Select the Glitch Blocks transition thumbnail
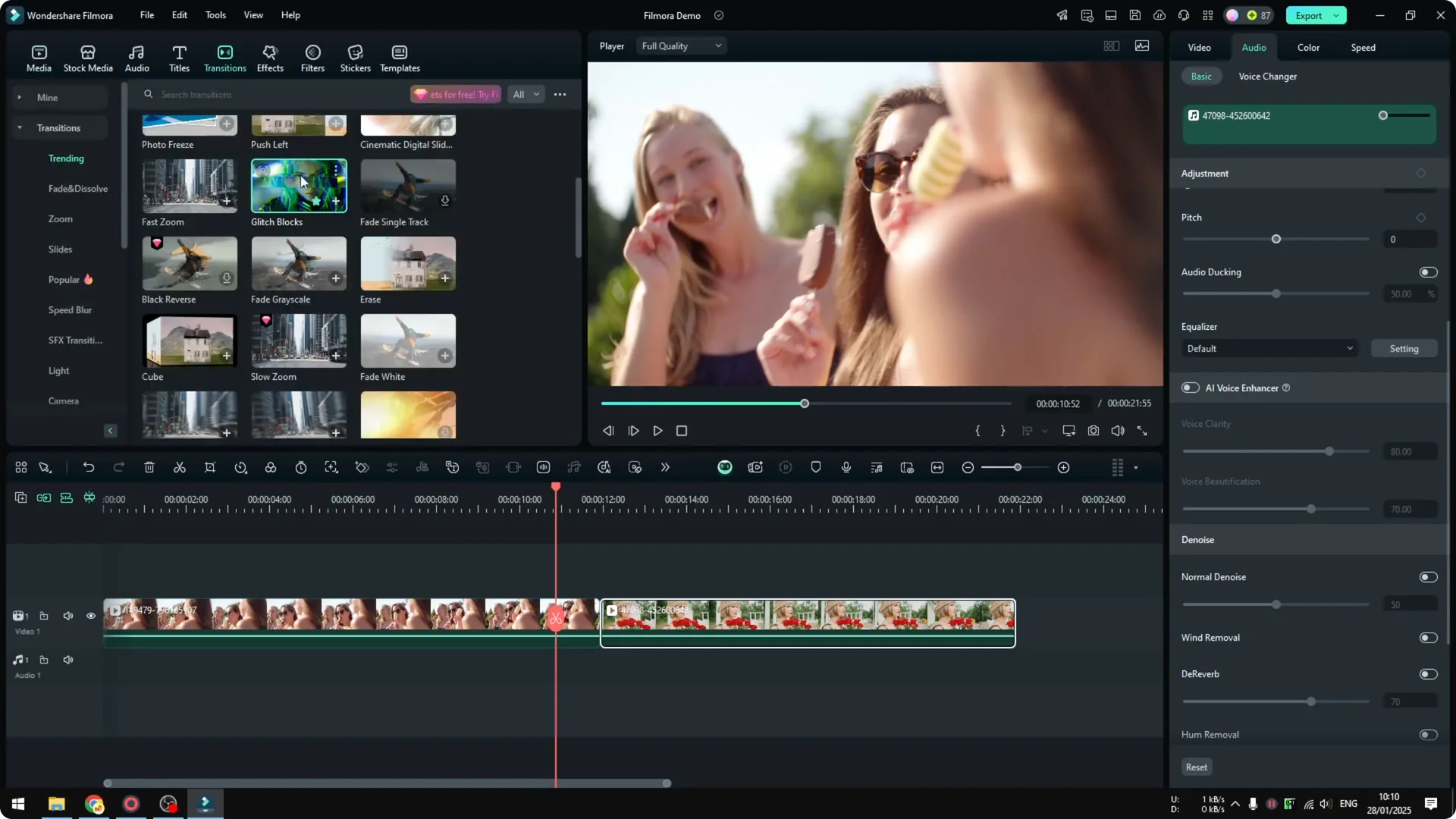 coord(298,186)
